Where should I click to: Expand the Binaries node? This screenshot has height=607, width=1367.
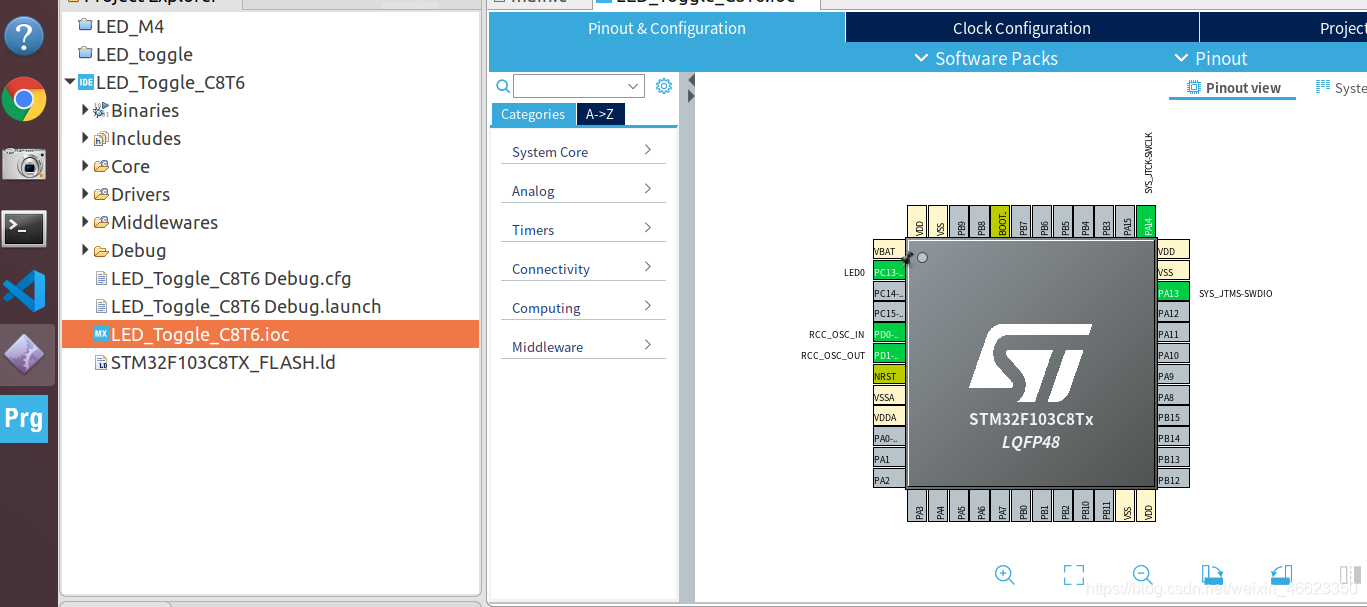click(85, 110)
